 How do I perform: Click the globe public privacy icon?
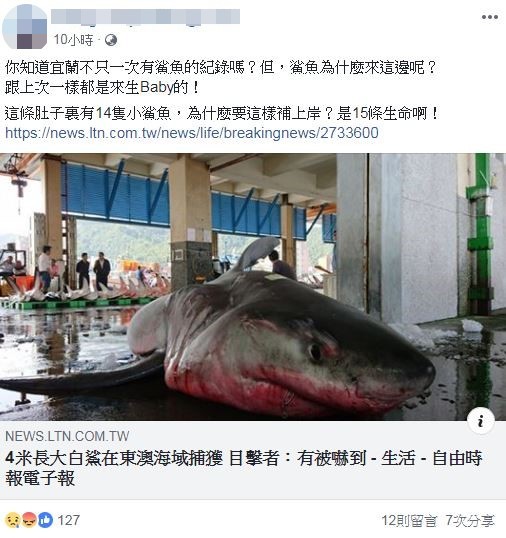click(x=111, y=40)
